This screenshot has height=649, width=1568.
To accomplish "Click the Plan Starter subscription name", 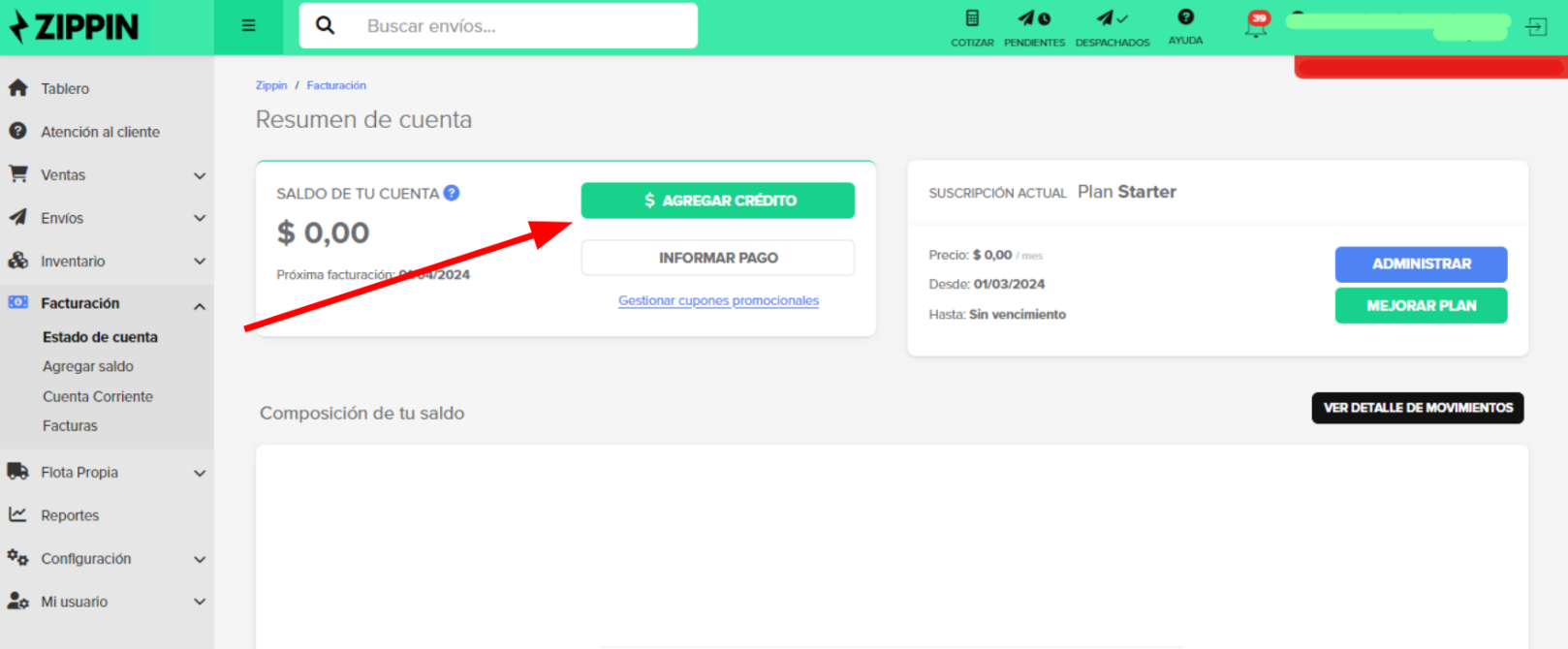I will click(1127, 192).
